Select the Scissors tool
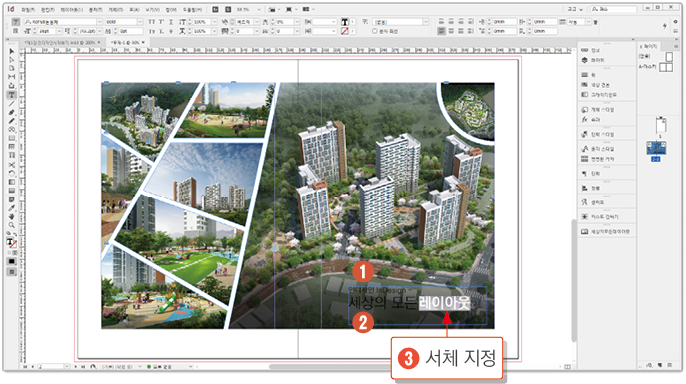 click(12, 164)
